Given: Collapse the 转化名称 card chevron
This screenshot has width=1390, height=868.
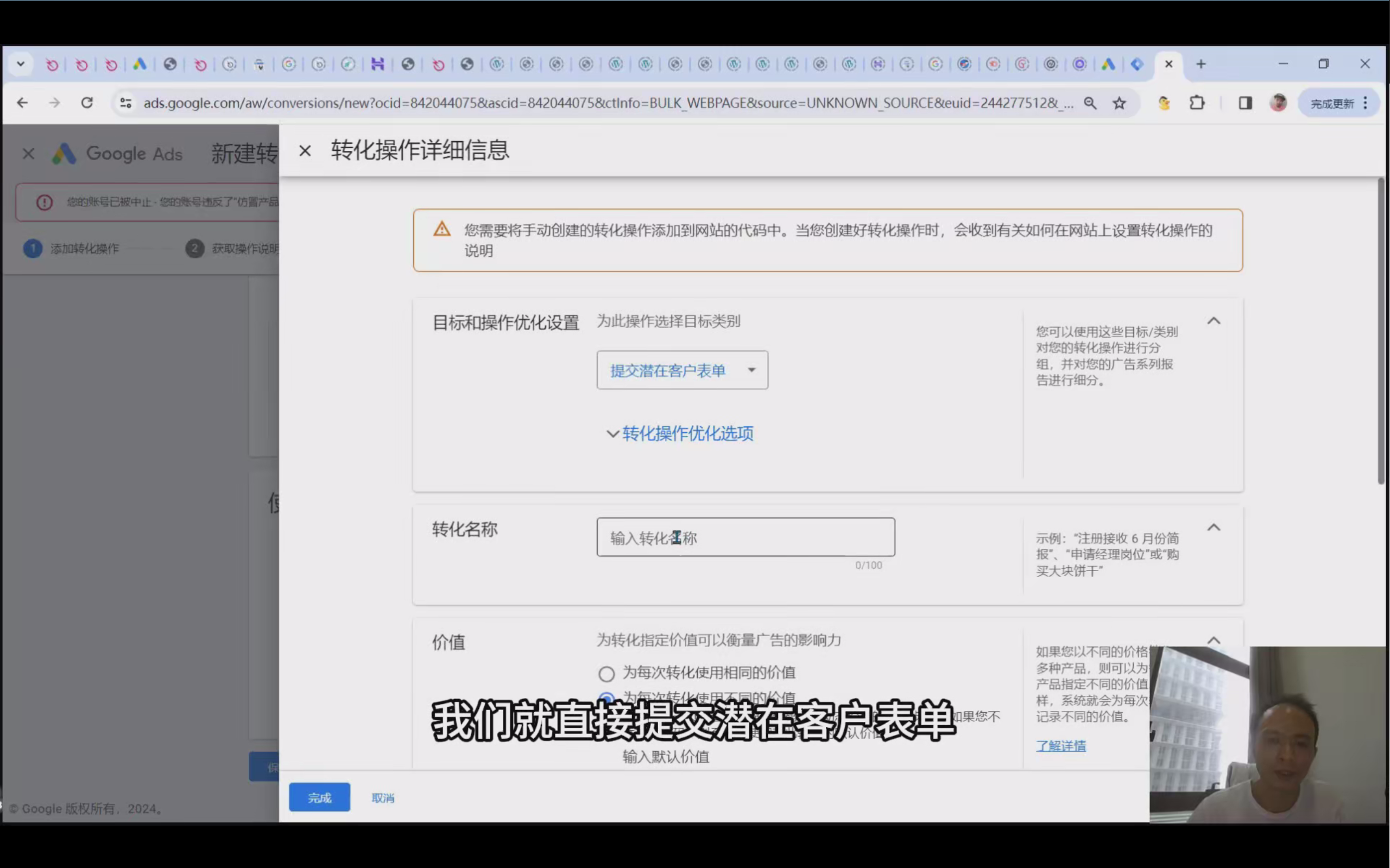Looking at the screenshot, I should click(1213, 528).
